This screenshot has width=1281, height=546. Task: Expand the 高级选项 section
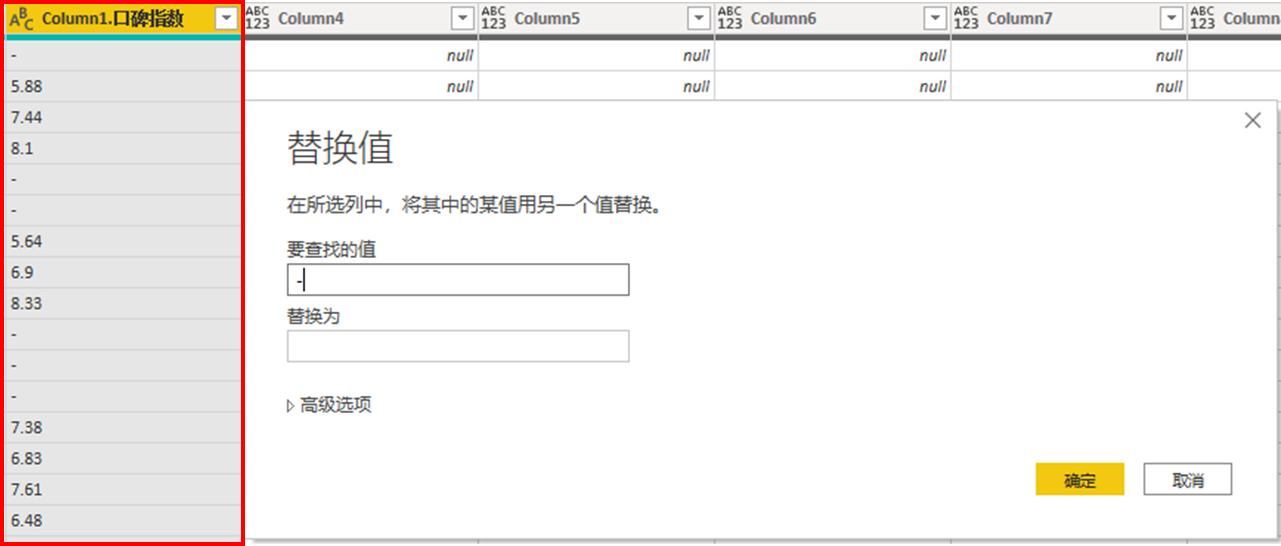coord(330,405)
